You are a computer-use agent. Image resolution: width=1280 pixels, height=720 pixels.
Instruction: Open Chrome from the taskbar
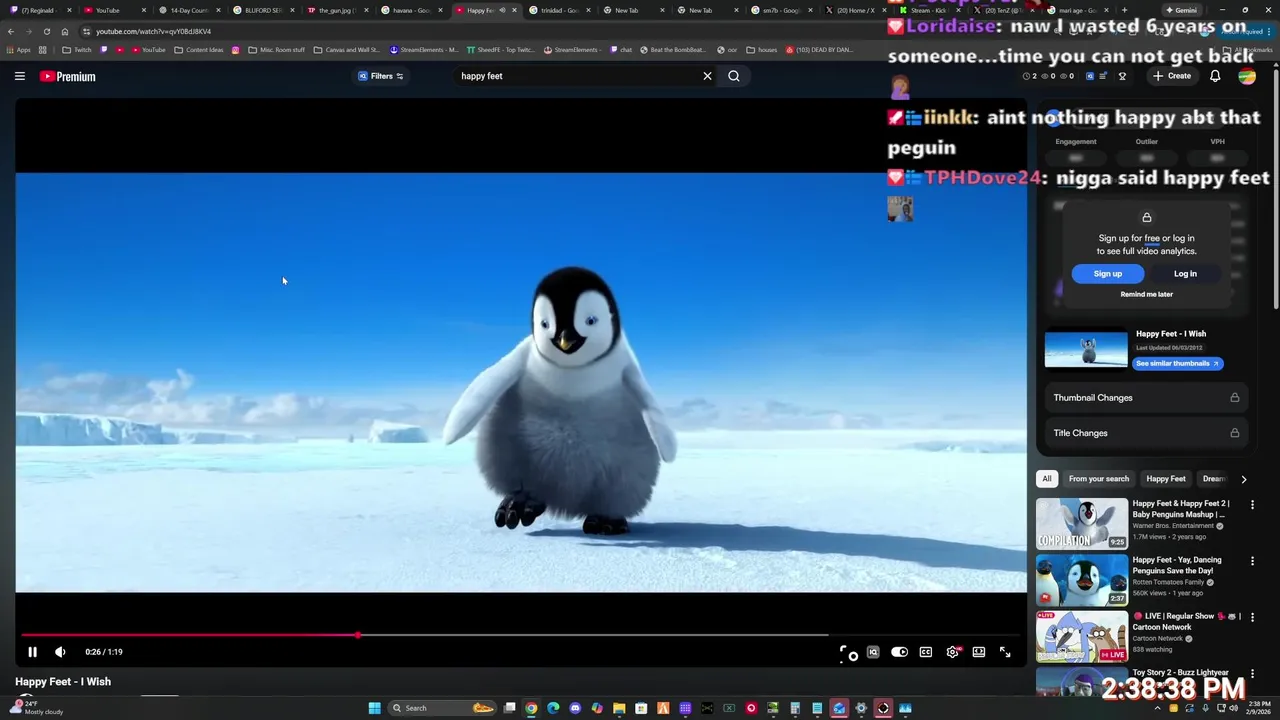tap(531, 708)
